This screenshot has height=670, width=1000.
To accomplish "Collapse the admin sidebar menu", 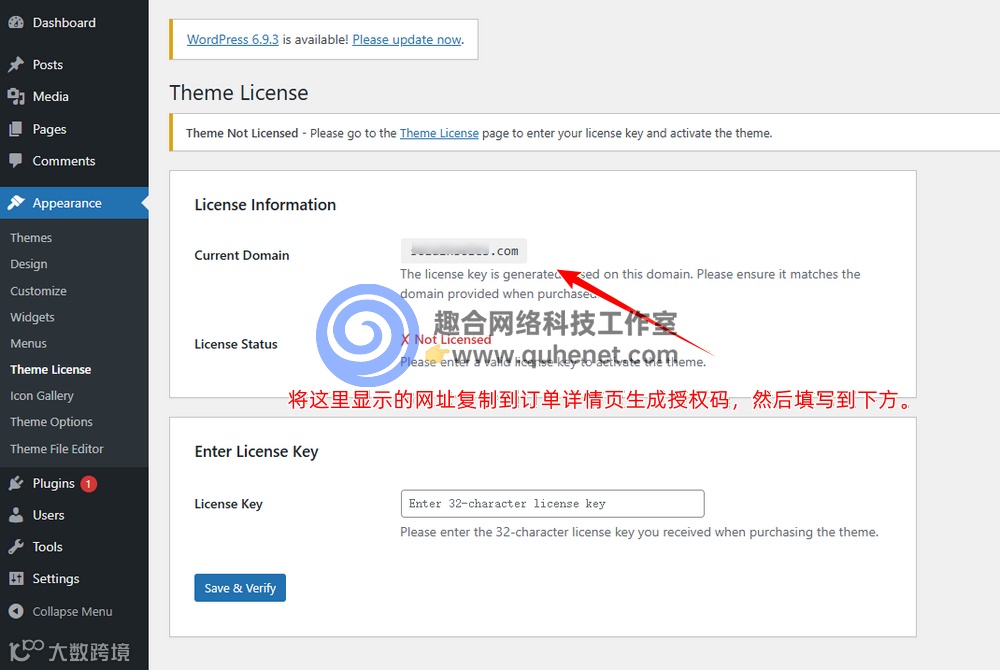I will click(x=74, y=611).
